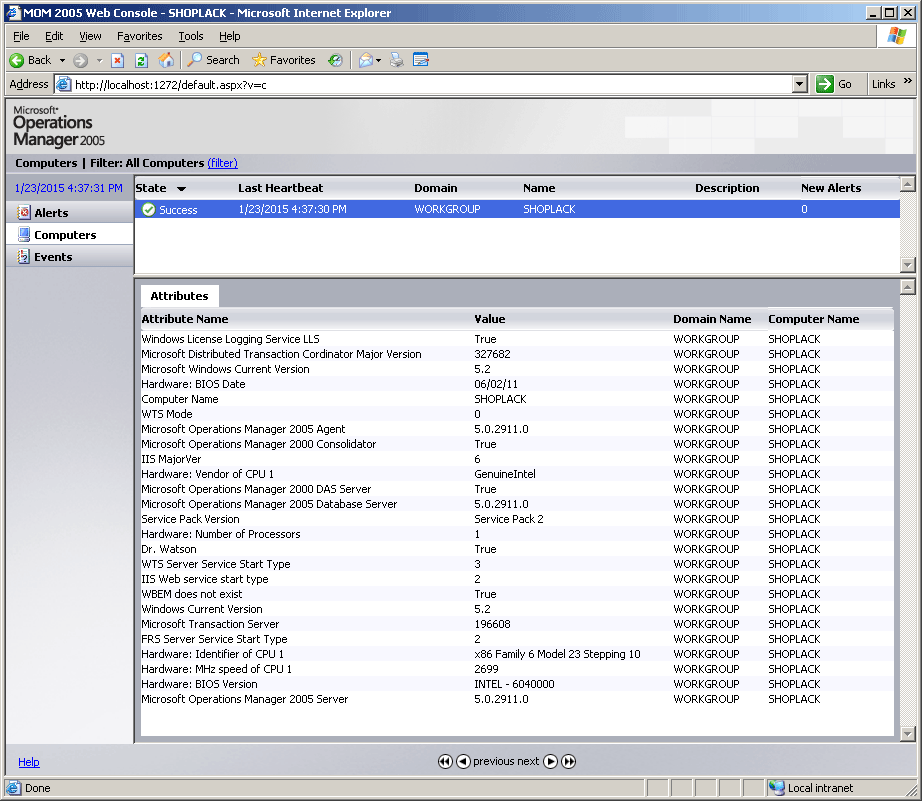Click the green Success state check icon

coord(149,209)
